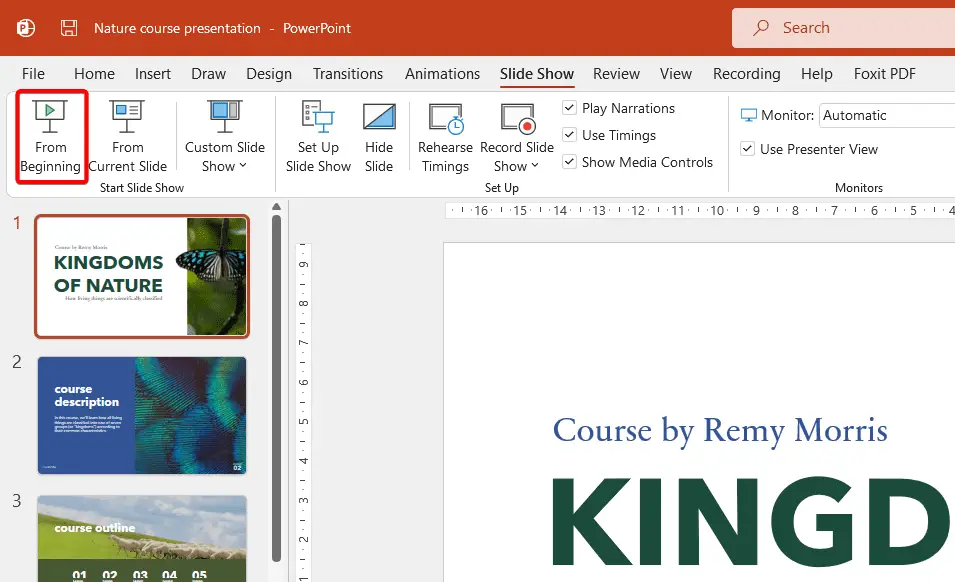Start show From Current Slide
This screenshot has width=955, height=582.
127,137
